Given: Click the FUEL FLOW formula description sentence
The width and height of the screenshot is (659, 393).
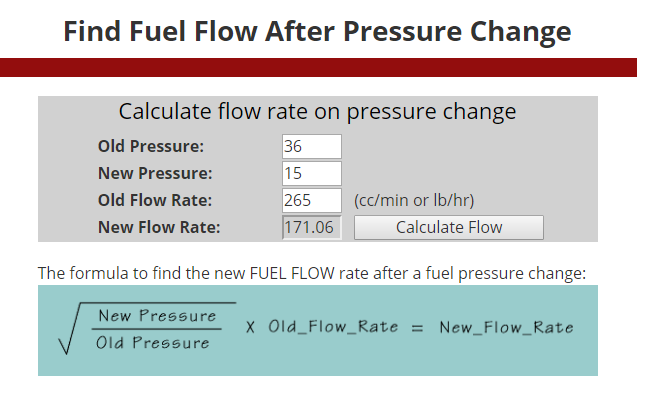Looking at the screenshot, I should click(x=312, y=273).
